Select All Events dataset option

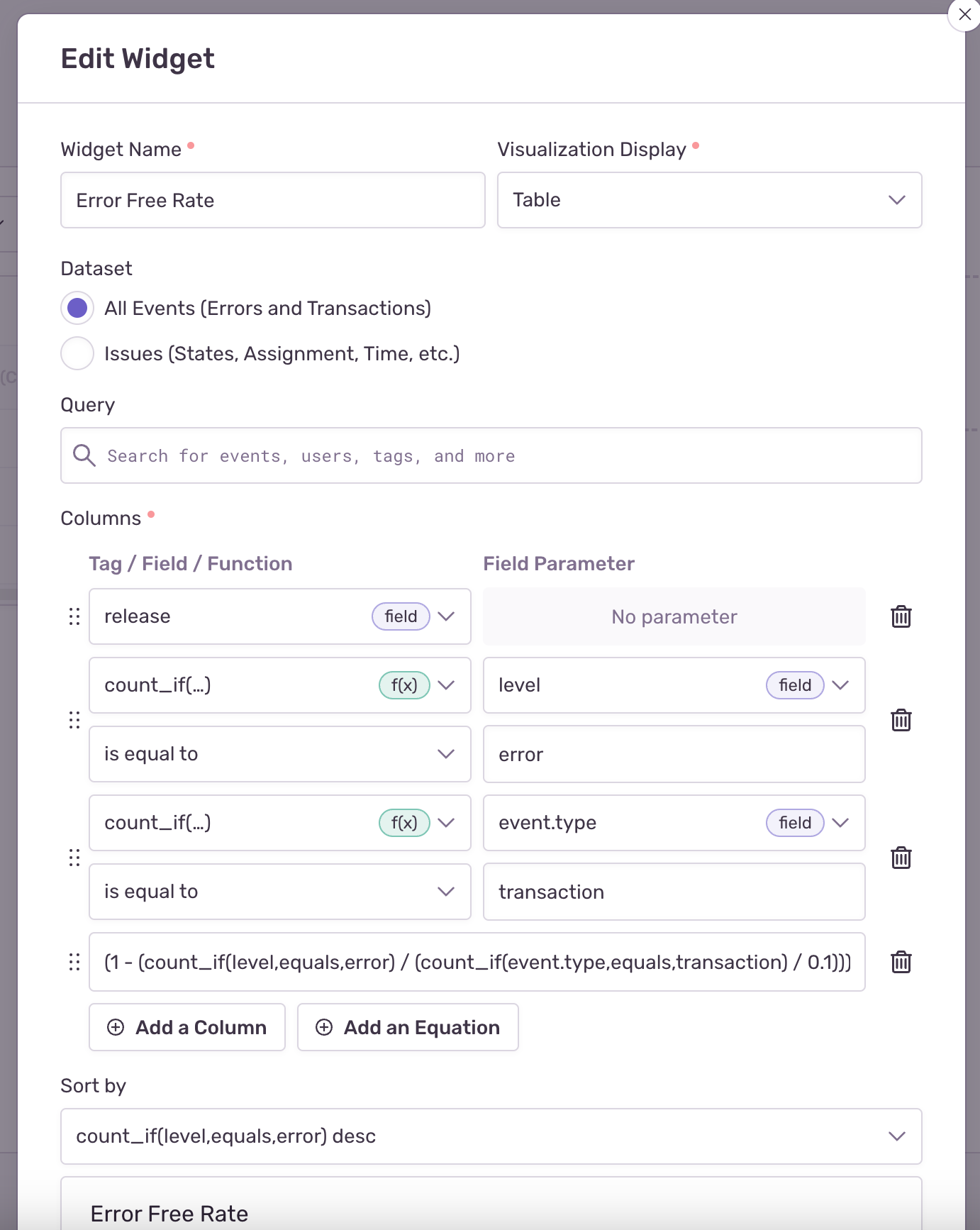[x=77, y=308]
